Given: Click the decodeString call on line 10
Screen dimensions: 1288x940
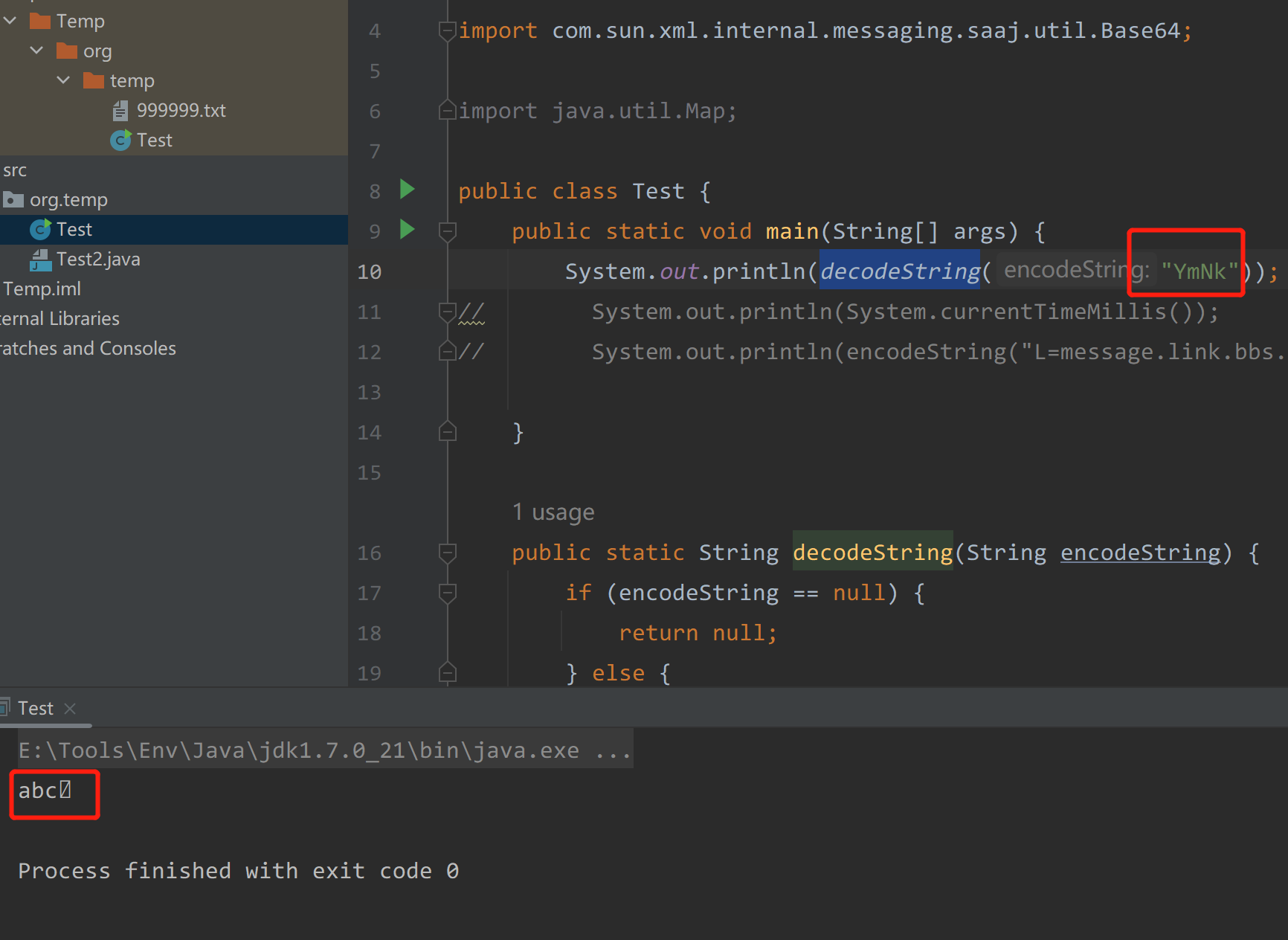Looking at the screenshot, I should (x=900, y=271).
